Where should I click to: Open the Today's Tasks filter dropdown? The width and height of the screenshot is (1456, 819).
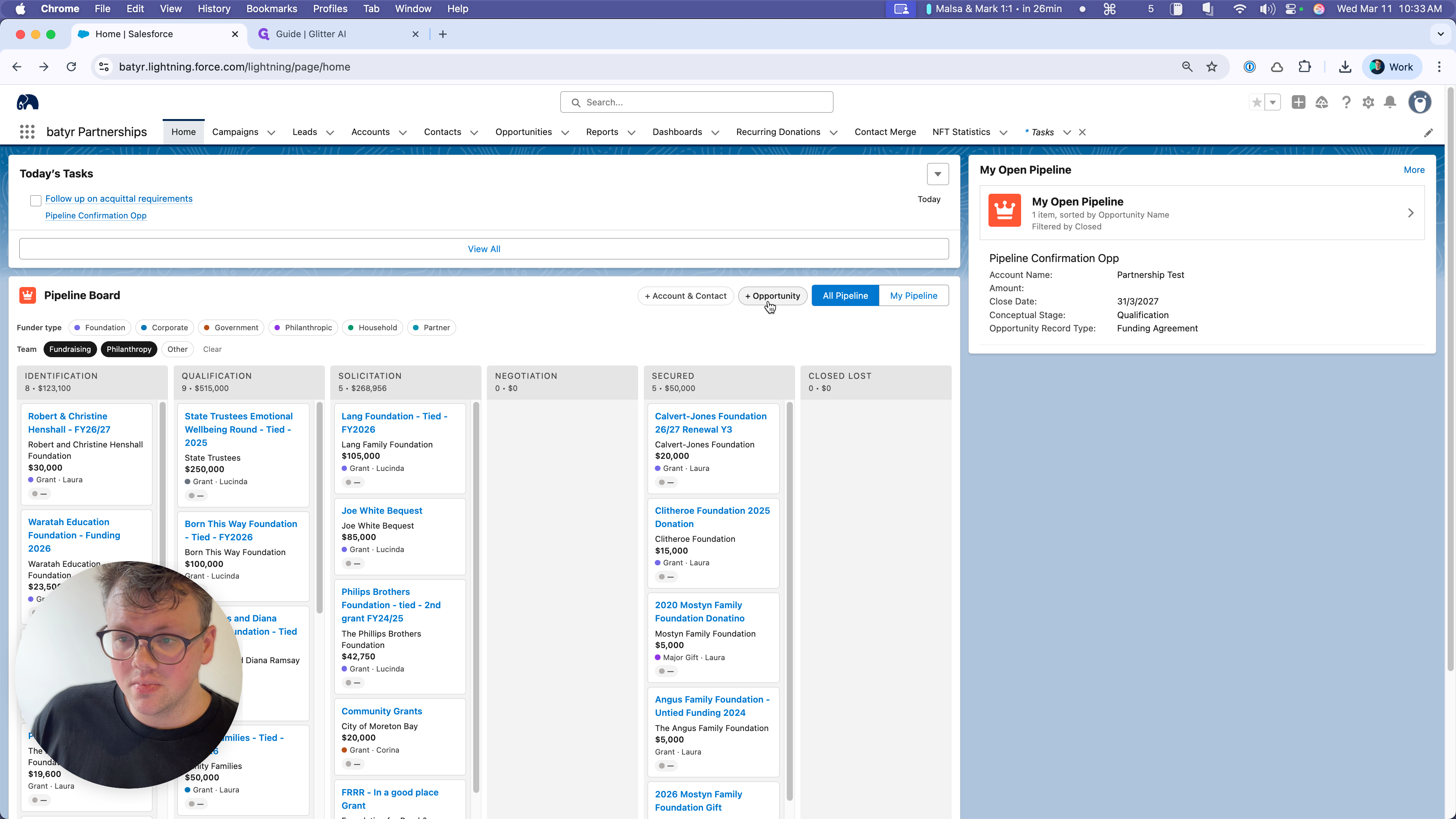pos(938,174)
